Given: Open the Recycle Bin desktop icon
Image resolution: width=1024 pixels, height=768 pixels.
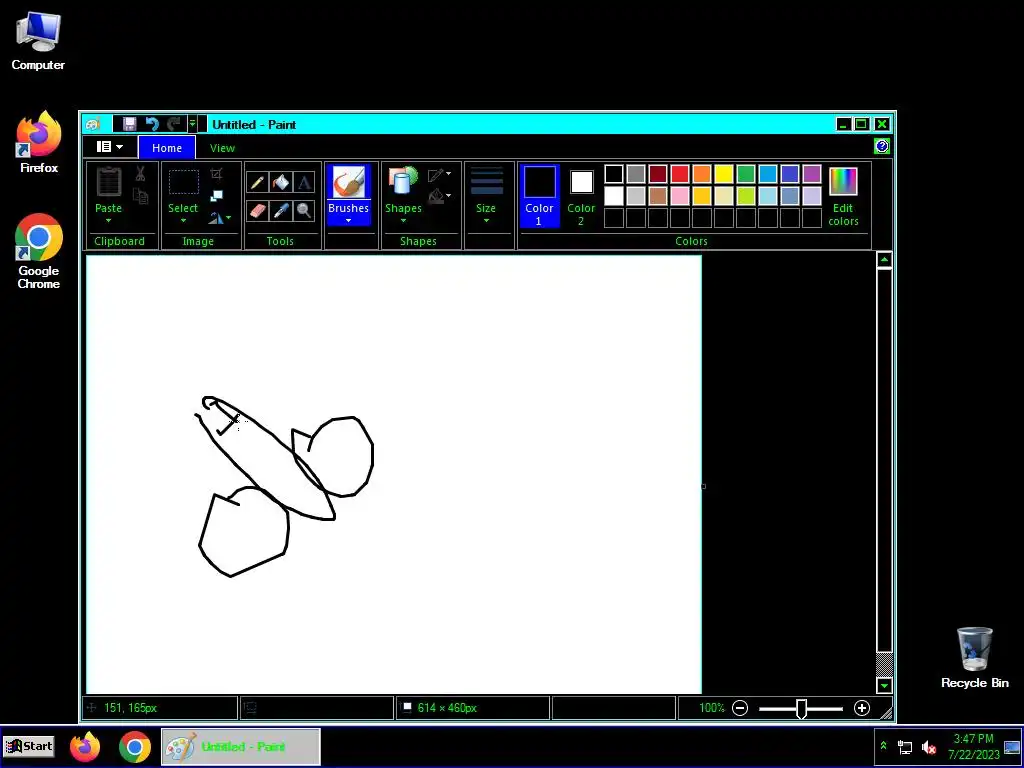Looking at the screenshot, I should (974, 658).
